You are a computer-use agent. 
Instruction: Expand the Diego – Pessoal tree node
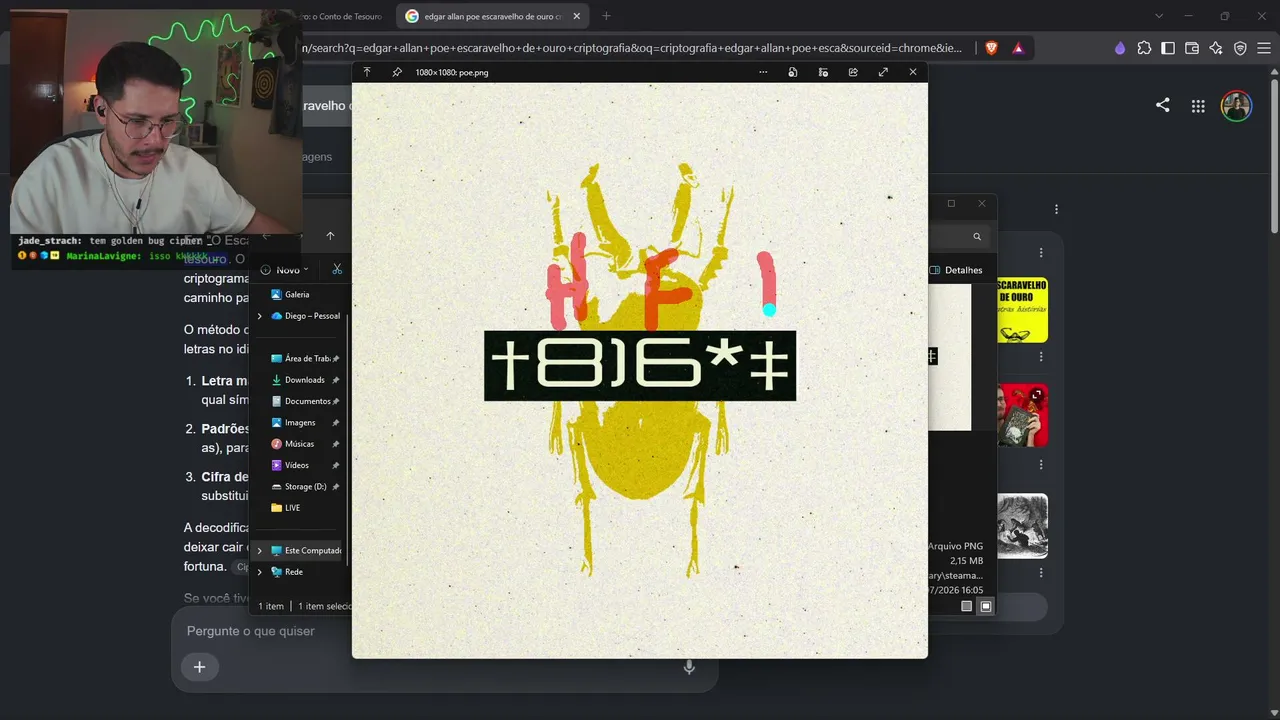(x=260, y=316)
